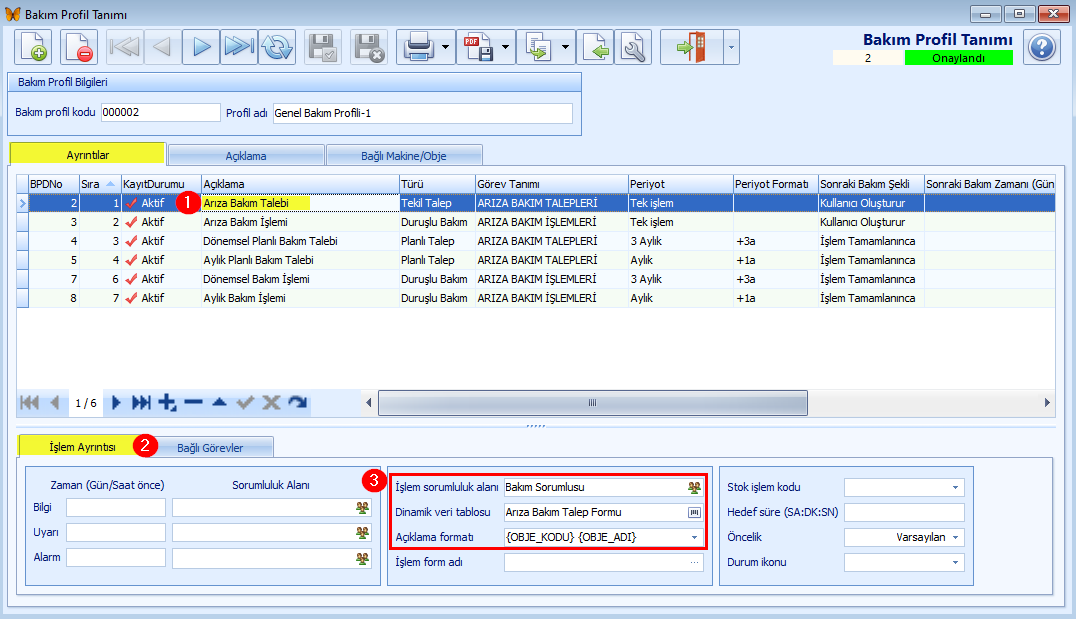Click the delete record document icon
This screenshot has width=1076, height=619.
pyautogui.click(x=78, y=47)
